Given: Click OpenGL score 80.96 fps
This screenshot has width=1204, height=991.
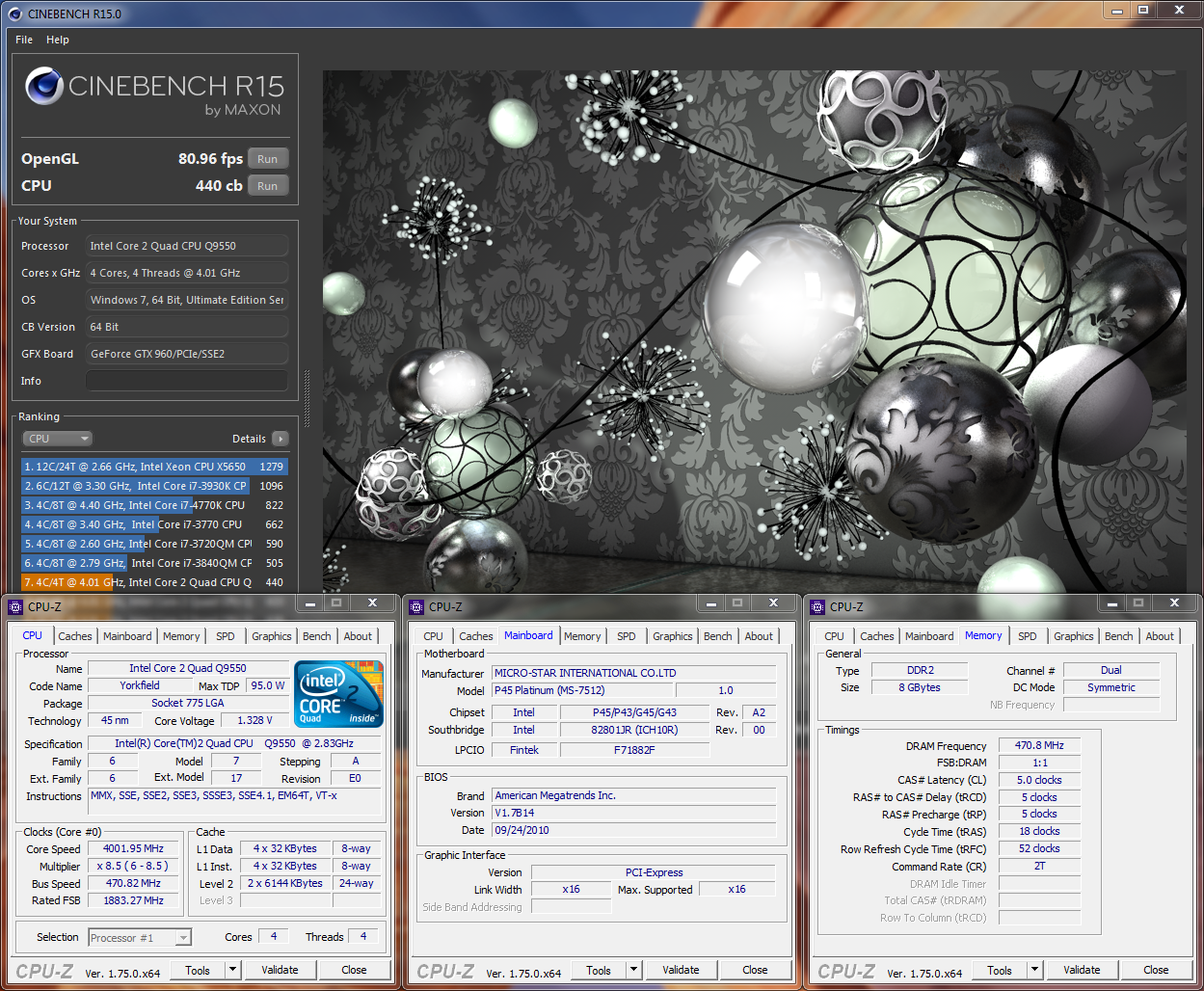Looking at the screenshot, I should pos(210,158).
